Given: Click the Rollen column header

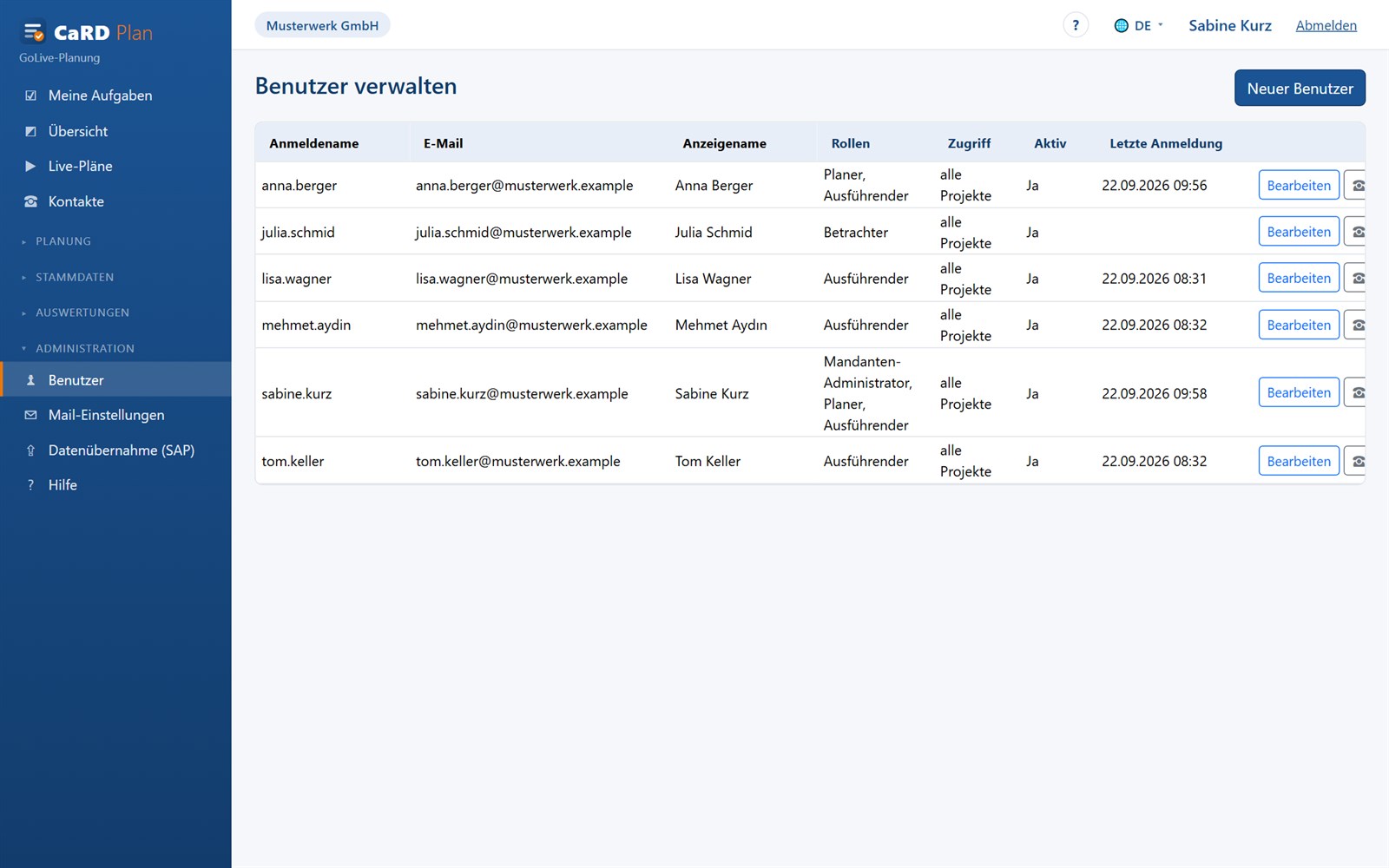Looking at the screenshot, I should 851,143.
